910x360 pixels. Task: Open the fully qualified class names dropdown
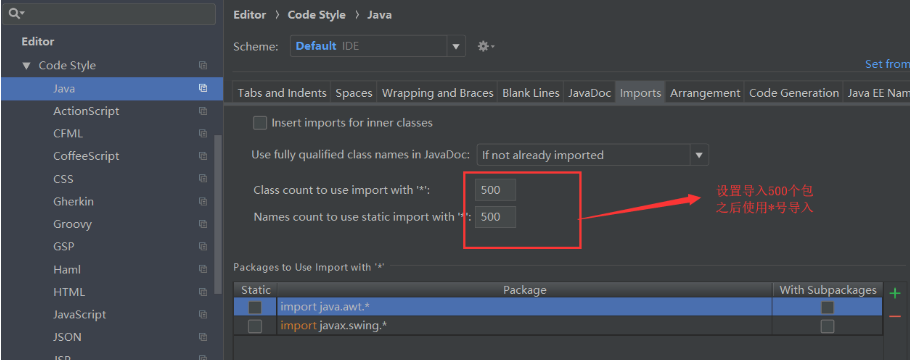(593, 155)
